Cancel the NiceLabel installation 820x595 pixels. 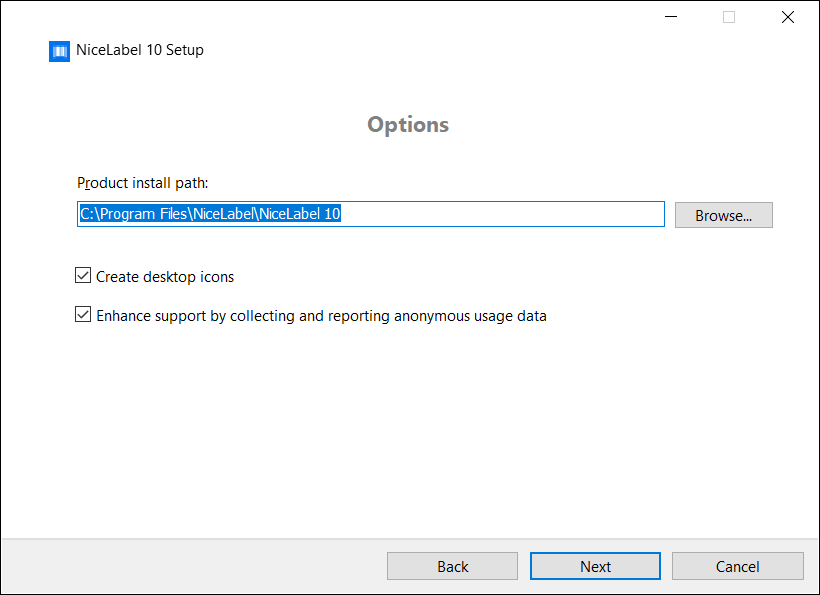[x=737, y=566]
